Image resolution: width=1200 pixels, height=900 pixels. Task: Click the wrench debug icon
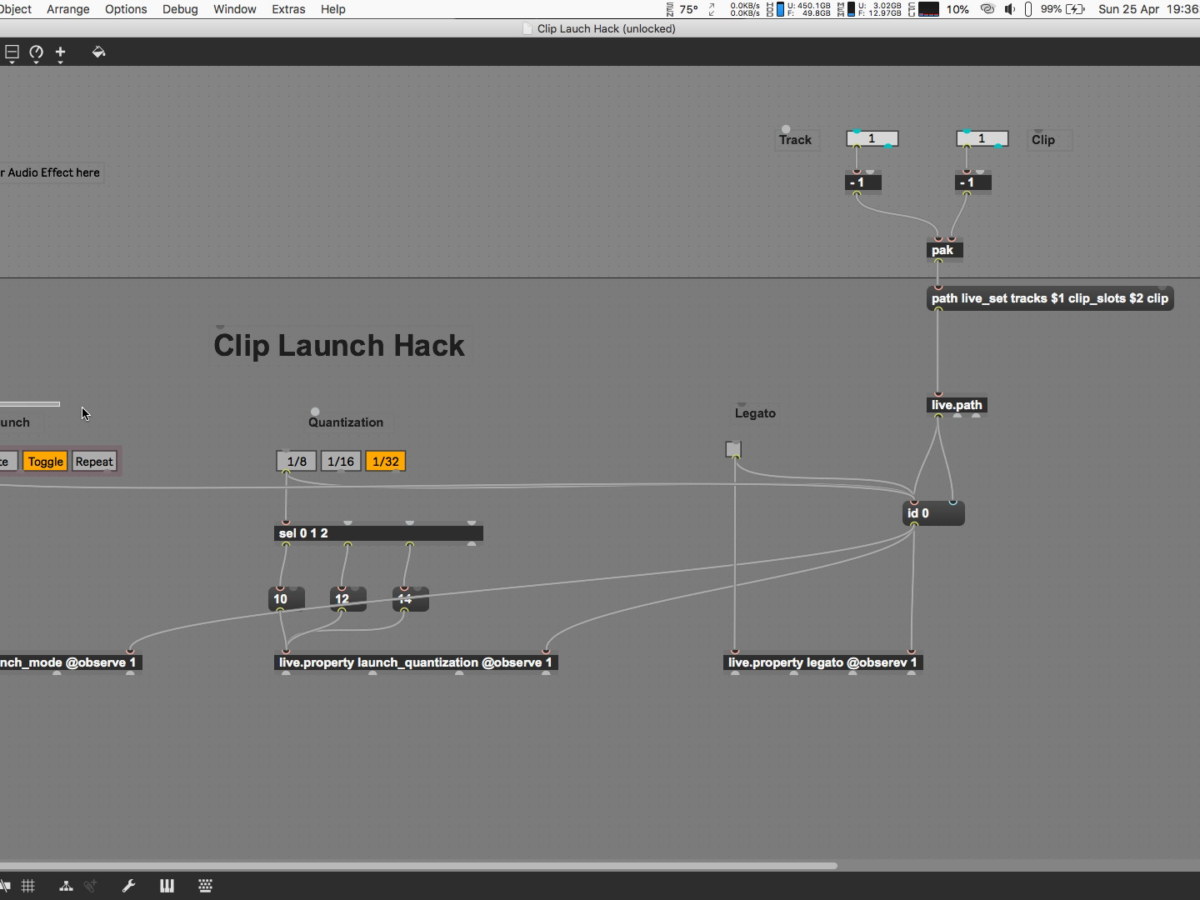pyautogui.click(x=128, y=885)
